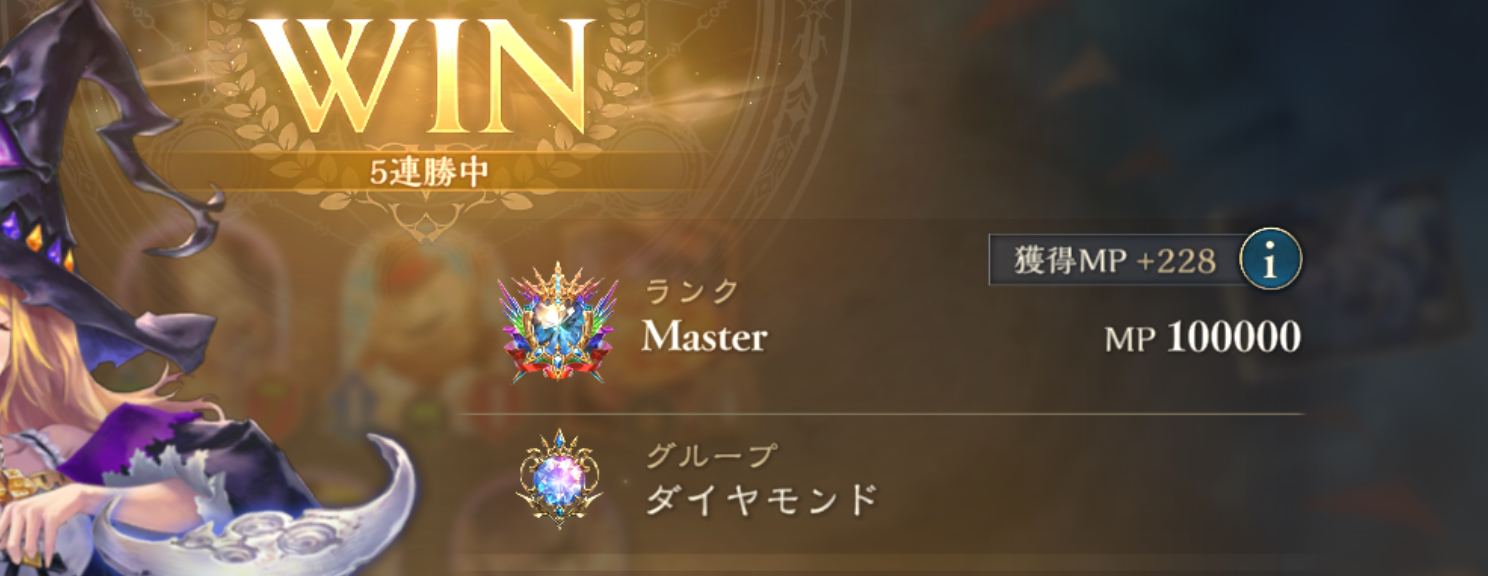Click the ダイヤモンド group name
The image size is (1488, 576).
click(761, 497)
